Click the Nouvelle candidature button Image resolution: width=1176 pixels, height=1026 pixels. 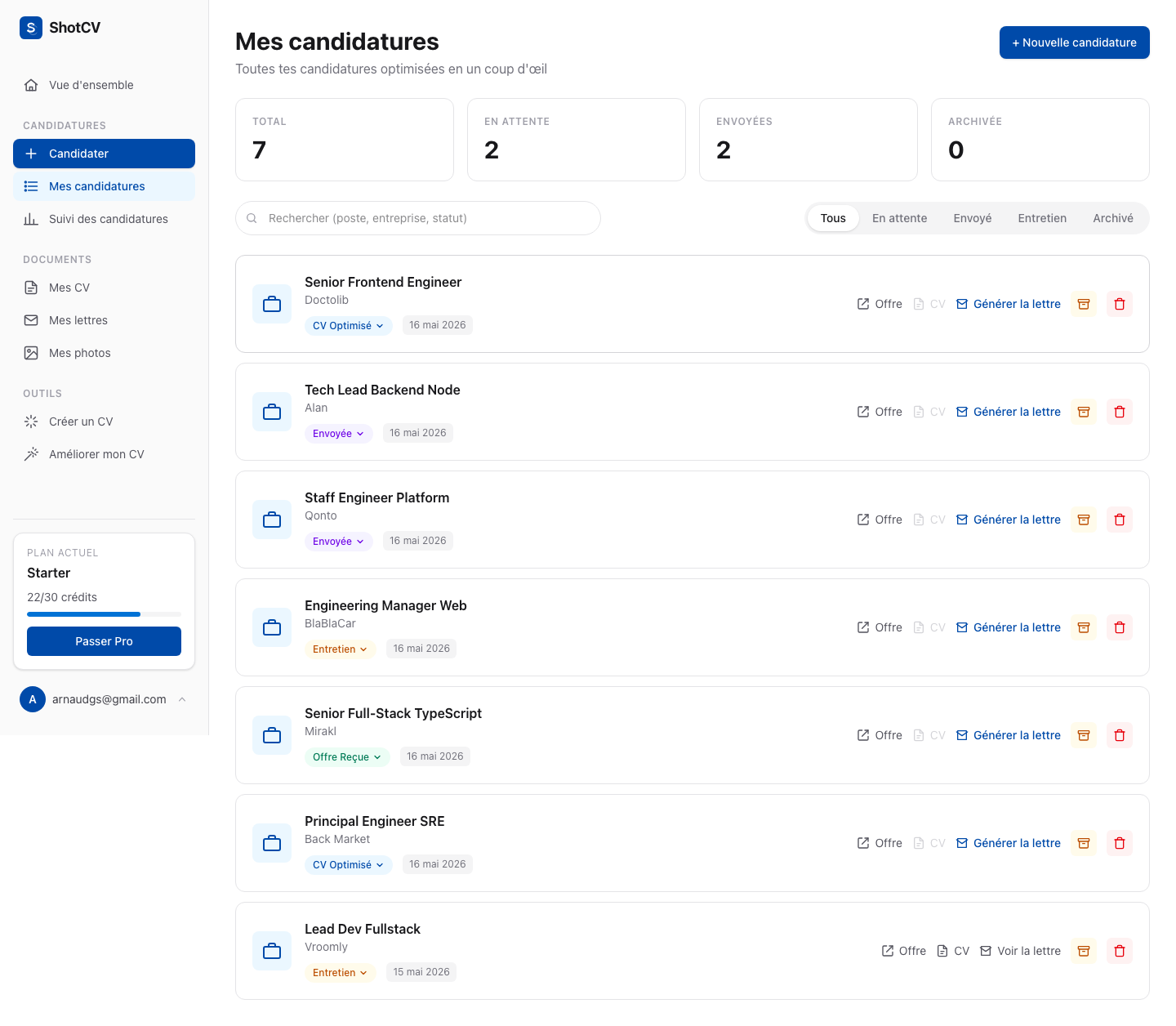1074,42
